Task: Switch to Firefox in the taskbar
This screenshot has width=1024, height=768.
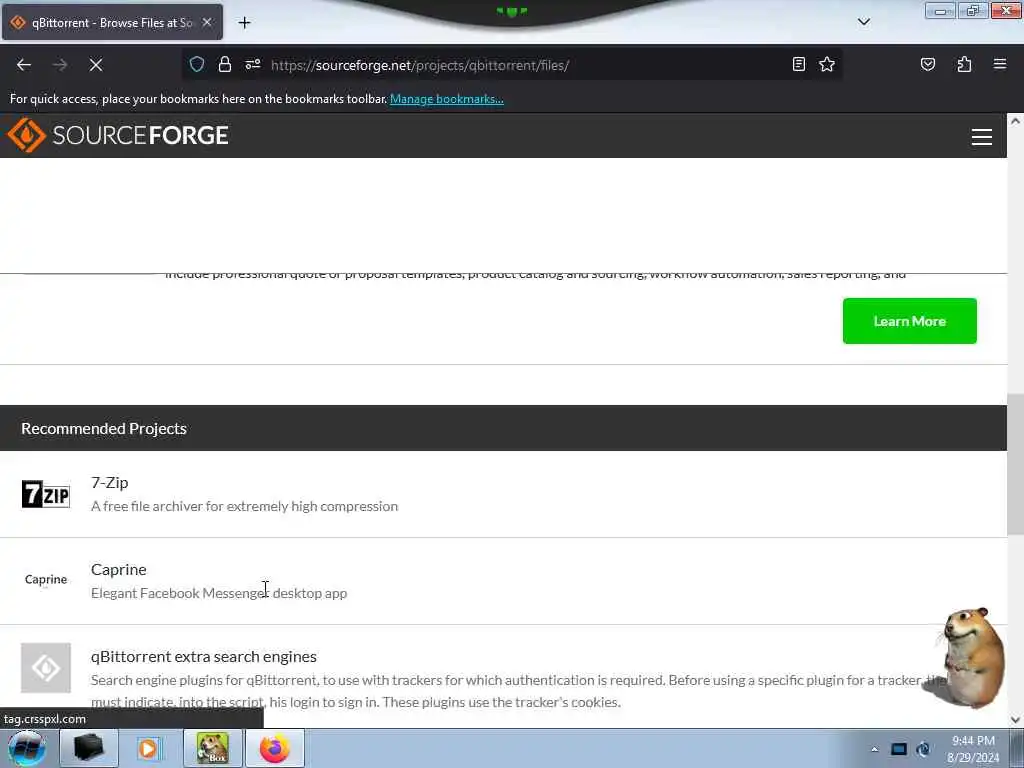Action: [275, 748]
